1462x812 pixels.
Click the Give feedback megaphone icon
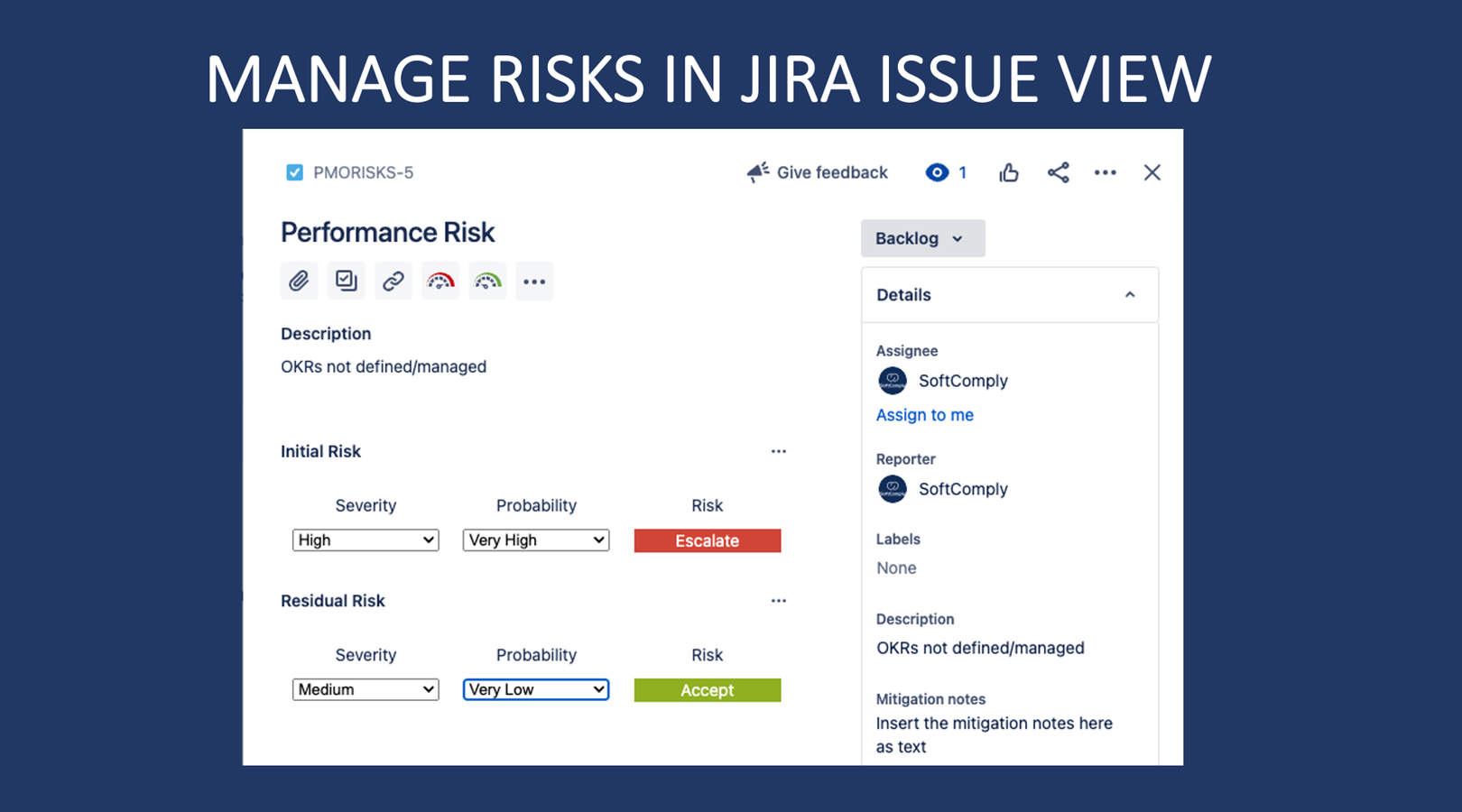(x=758, y=172)
